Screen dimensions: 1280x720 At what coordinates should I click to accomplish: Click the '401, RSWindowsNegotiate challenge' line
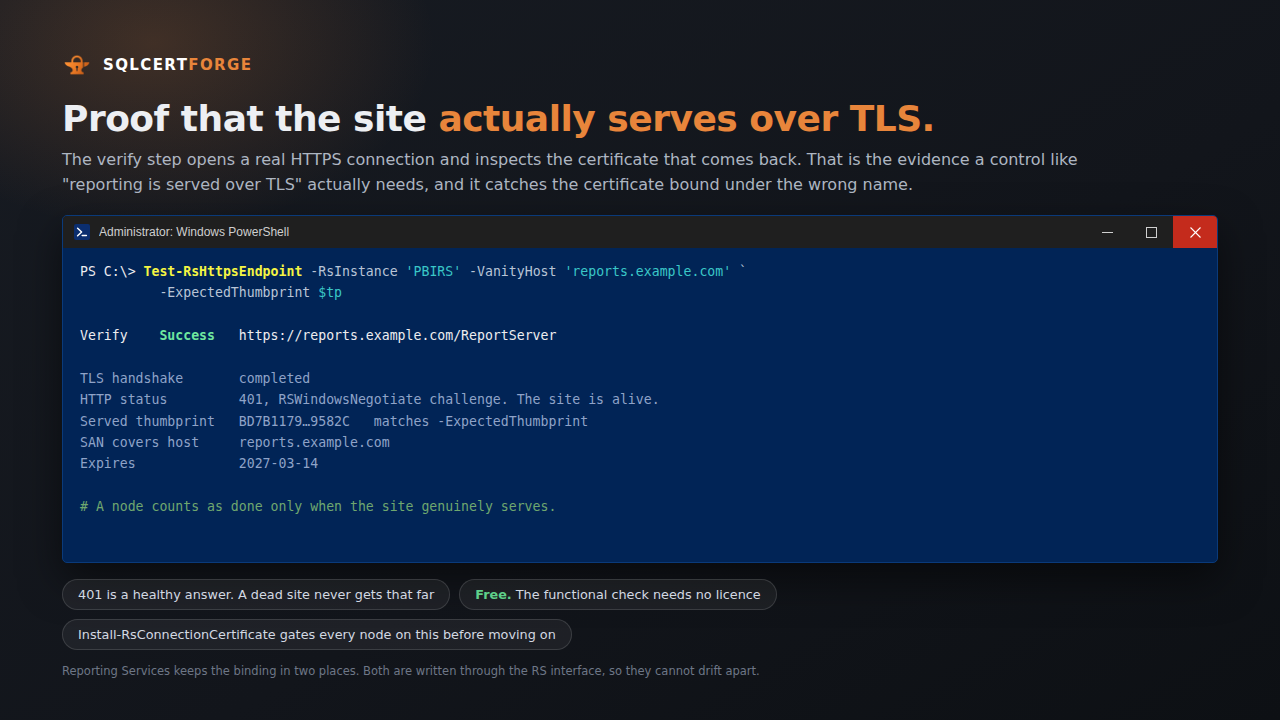pyautogui.click(x=449, y=399)
